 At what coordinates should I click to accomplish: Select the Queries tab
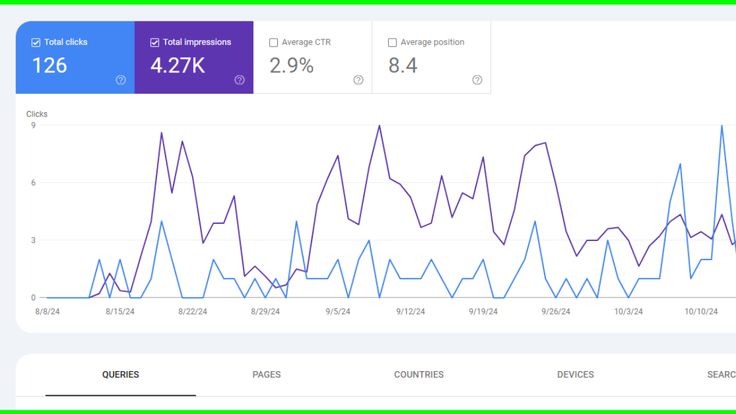coord(120,375)
